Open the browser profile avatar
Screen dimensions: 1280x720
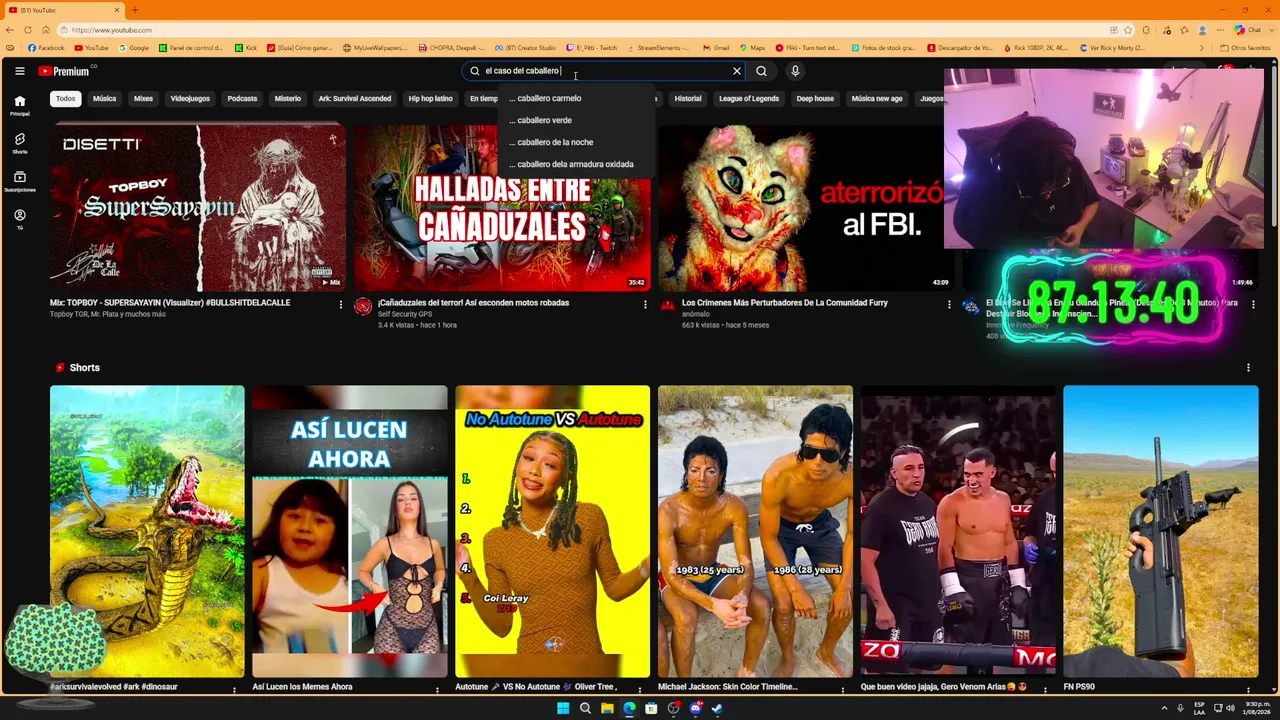click(x=1202, y=30)
